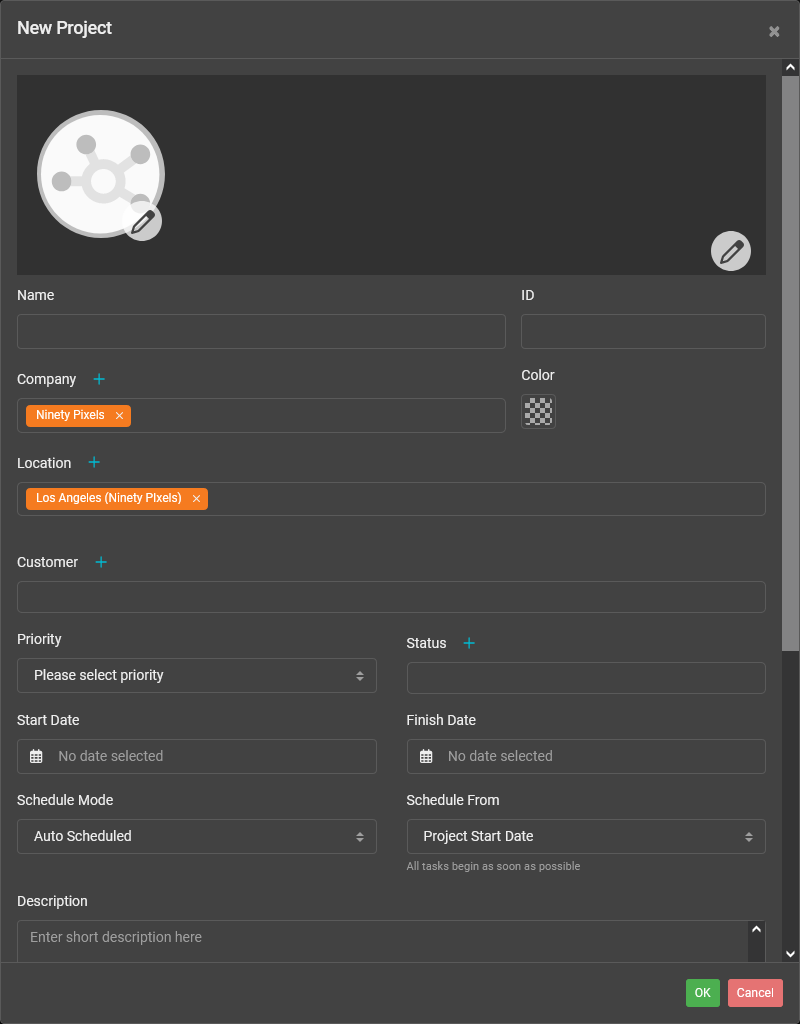Open the Start Date calendar icon

[x=35, y=756]
